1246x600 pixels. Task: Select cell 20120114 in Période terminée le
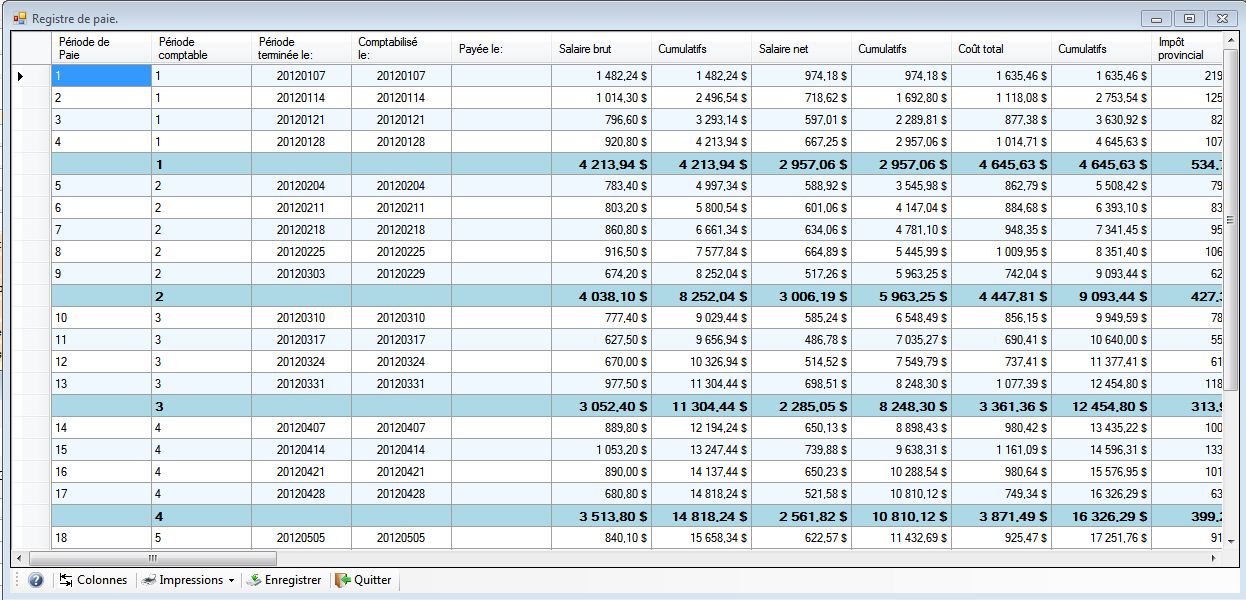tap(301, 98)
